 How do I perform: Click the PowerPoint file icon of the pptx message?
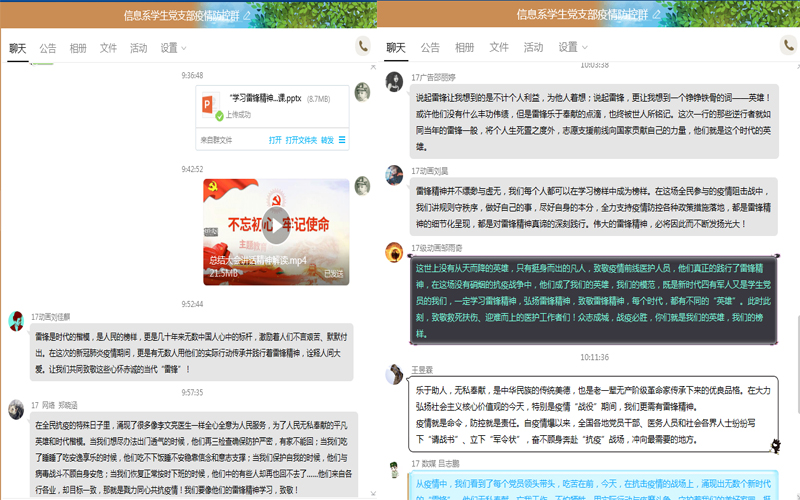tap(207, 105)
